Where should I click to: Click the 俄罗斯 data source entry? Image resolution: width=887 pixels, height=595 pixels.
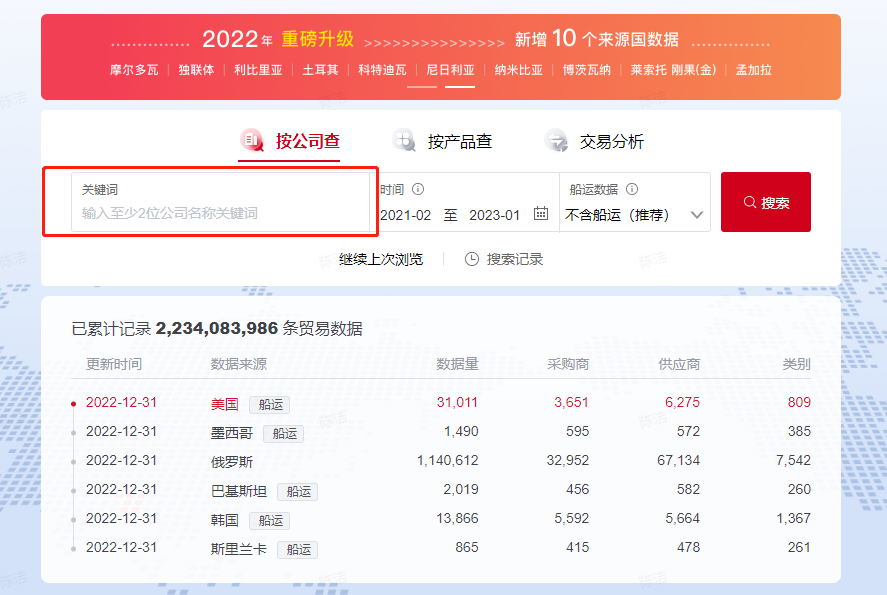[230, 463]
